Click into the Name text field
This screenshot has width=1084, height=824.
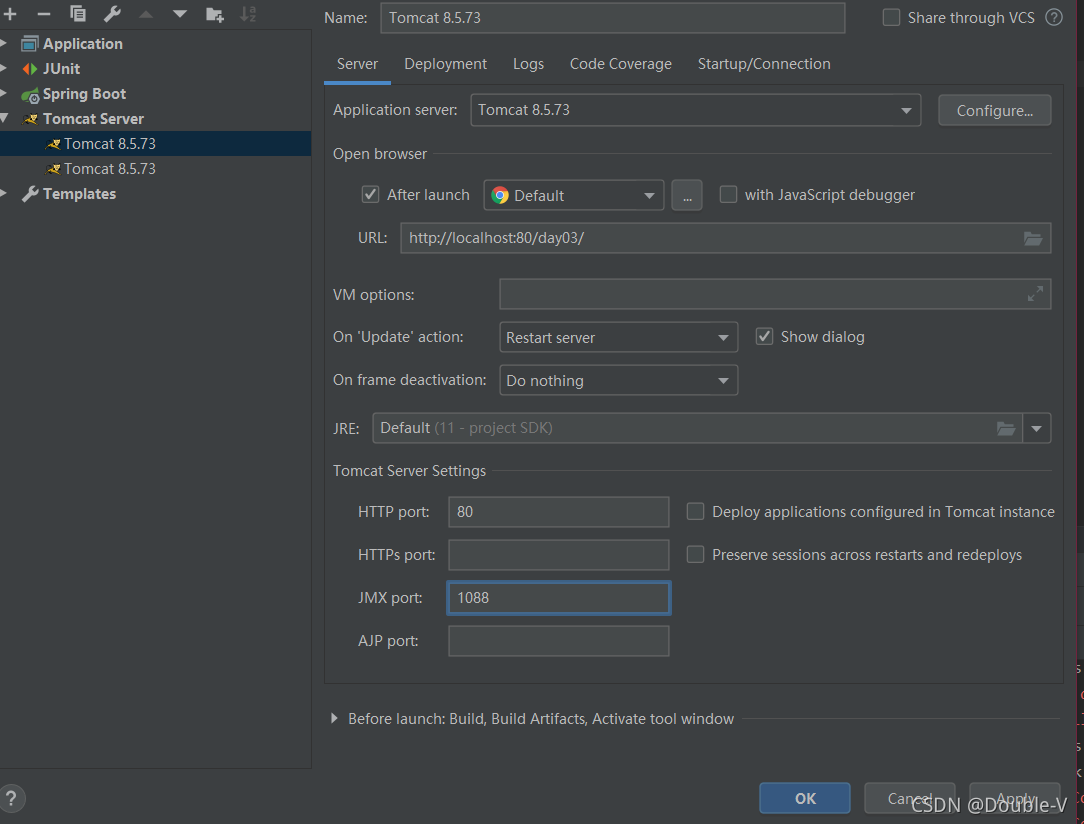613,18
